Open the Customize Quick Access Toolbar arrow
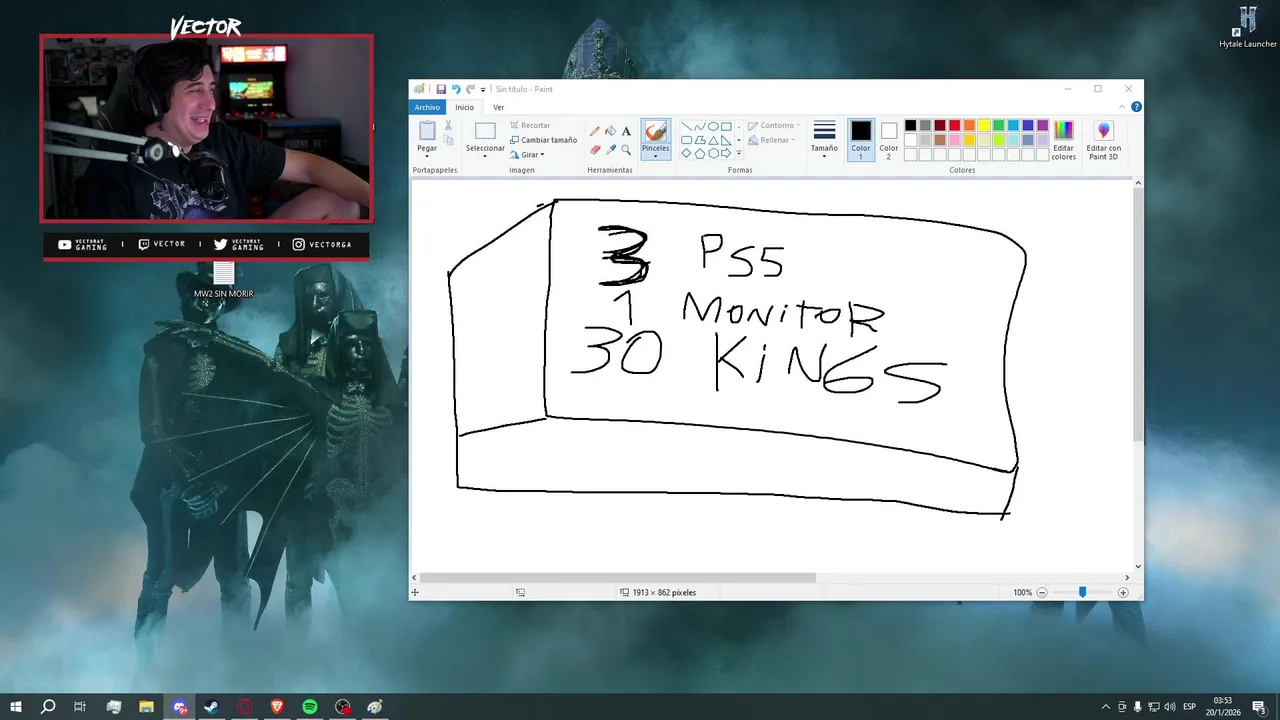Screen dimensions: 1280x720 tap(483, 90)
